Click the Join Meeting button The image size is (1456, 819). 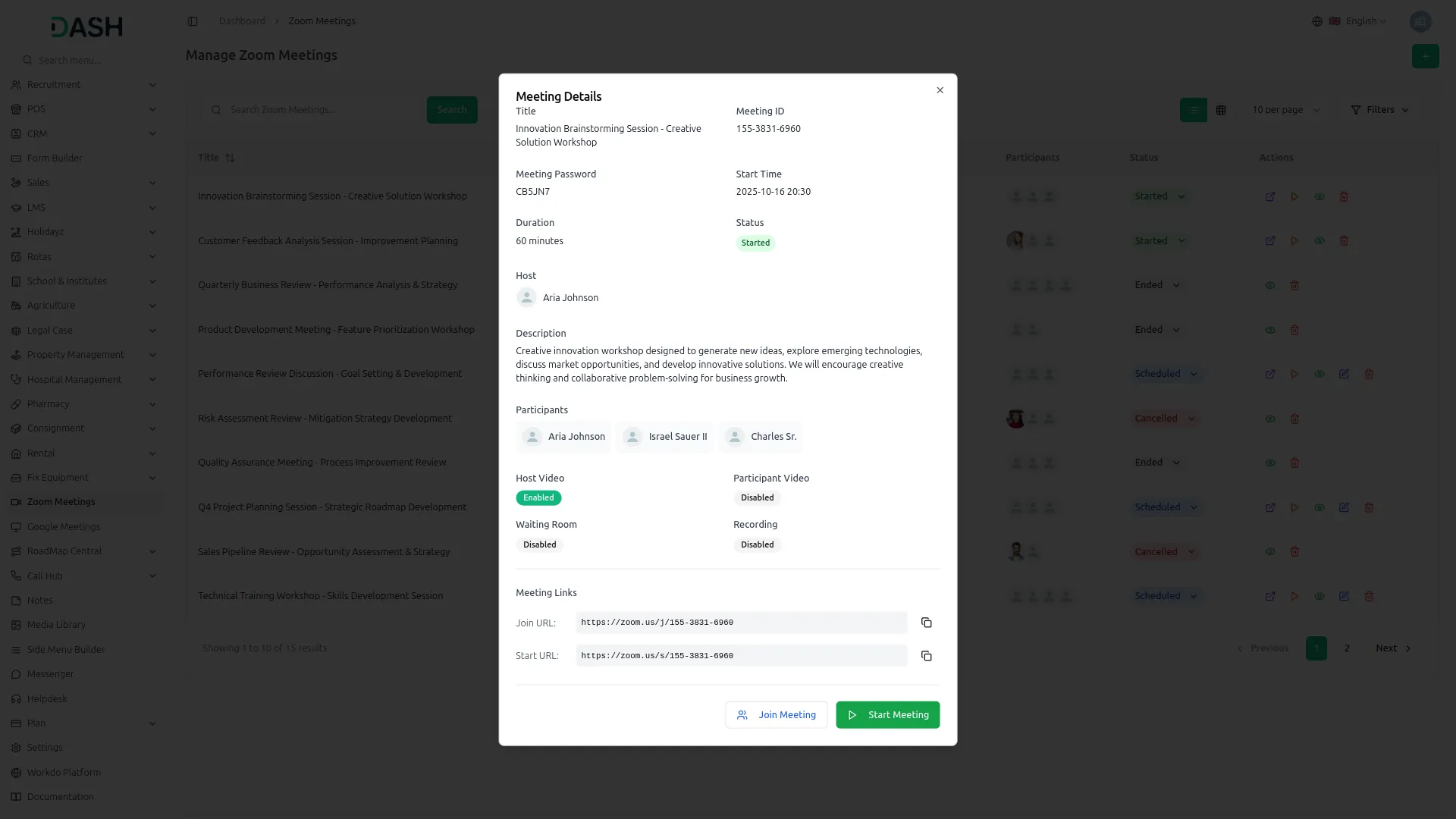tap(776, 715)
